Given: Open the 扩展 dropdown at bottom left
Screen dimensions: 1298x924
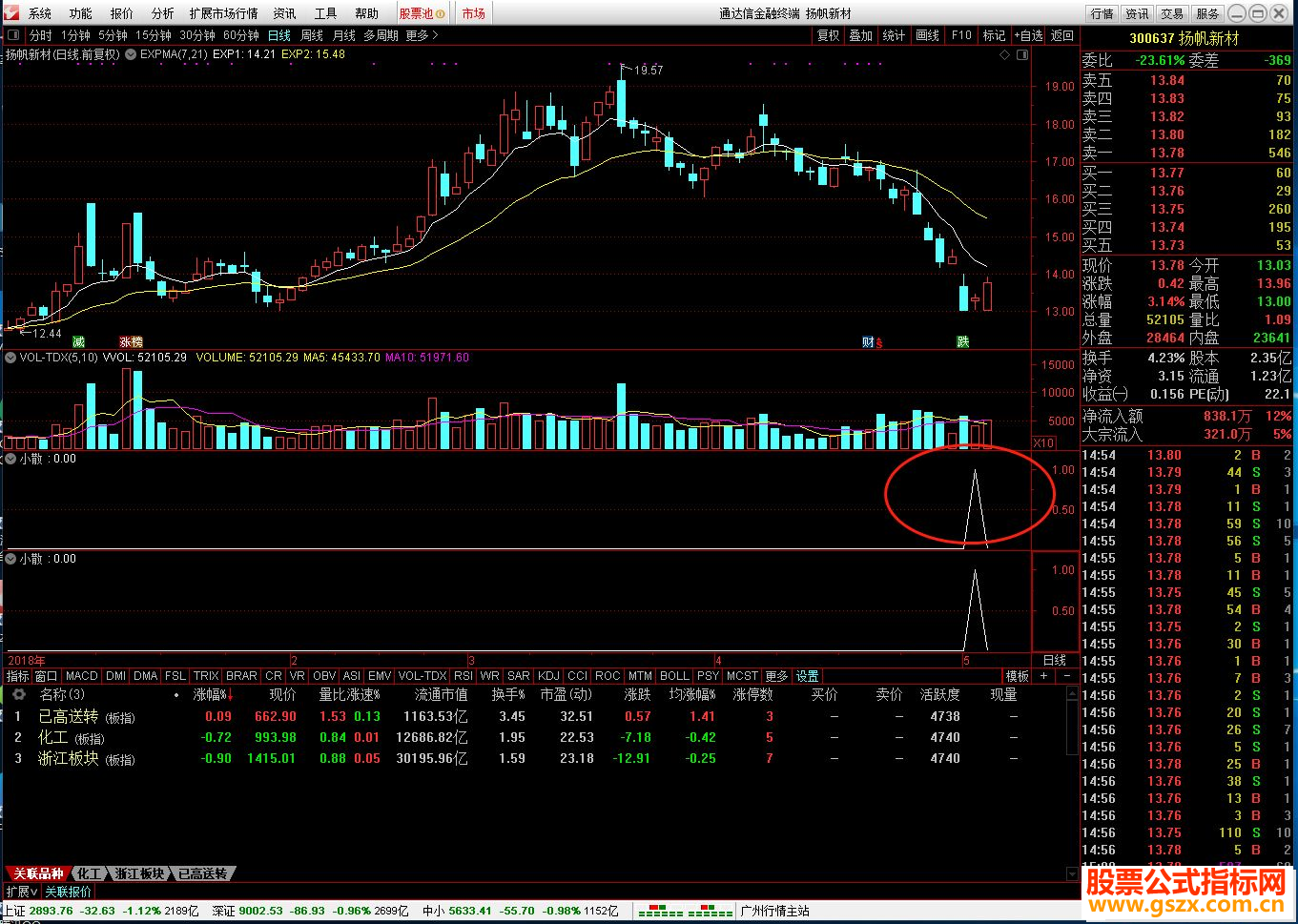Looking at the screenshot, I should 21,892.
